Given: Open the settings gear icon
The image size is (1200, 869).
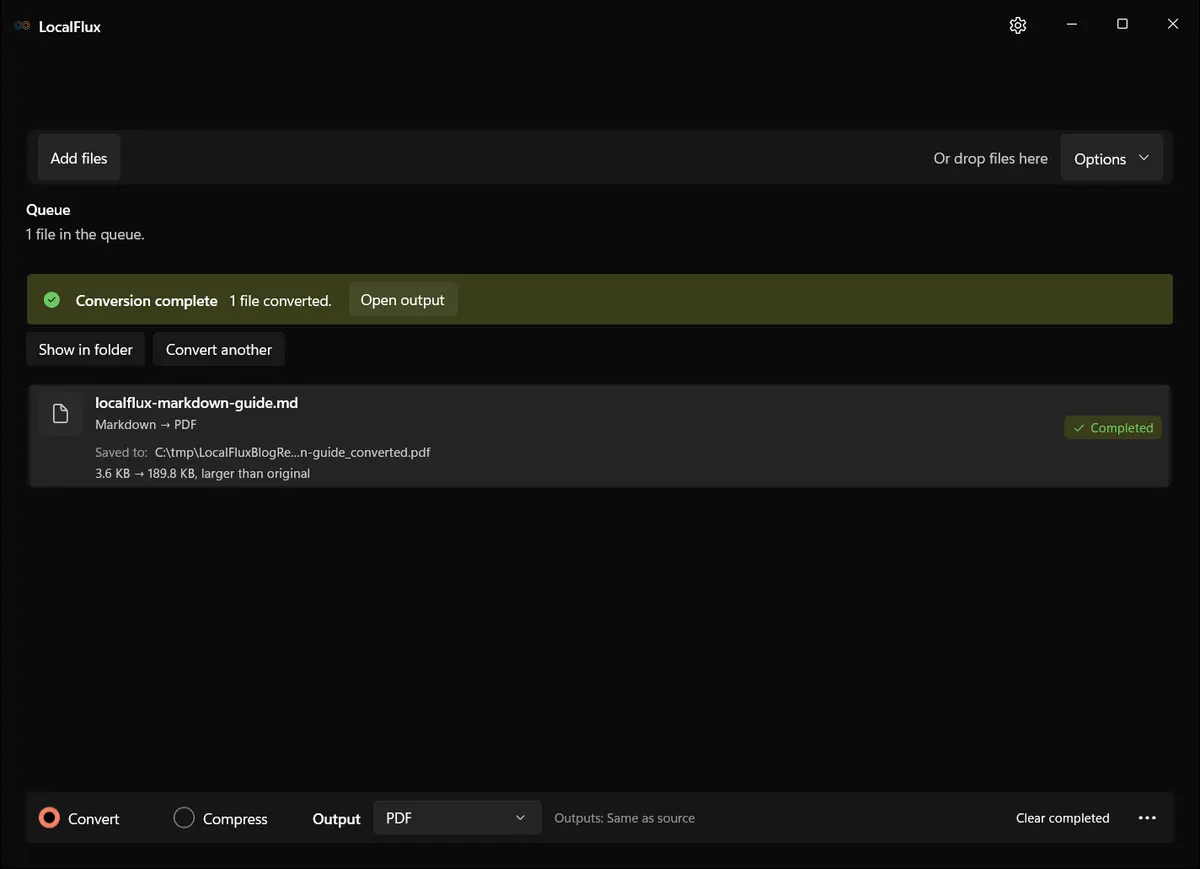Looking at the screenshot, I should (1018, 25).
